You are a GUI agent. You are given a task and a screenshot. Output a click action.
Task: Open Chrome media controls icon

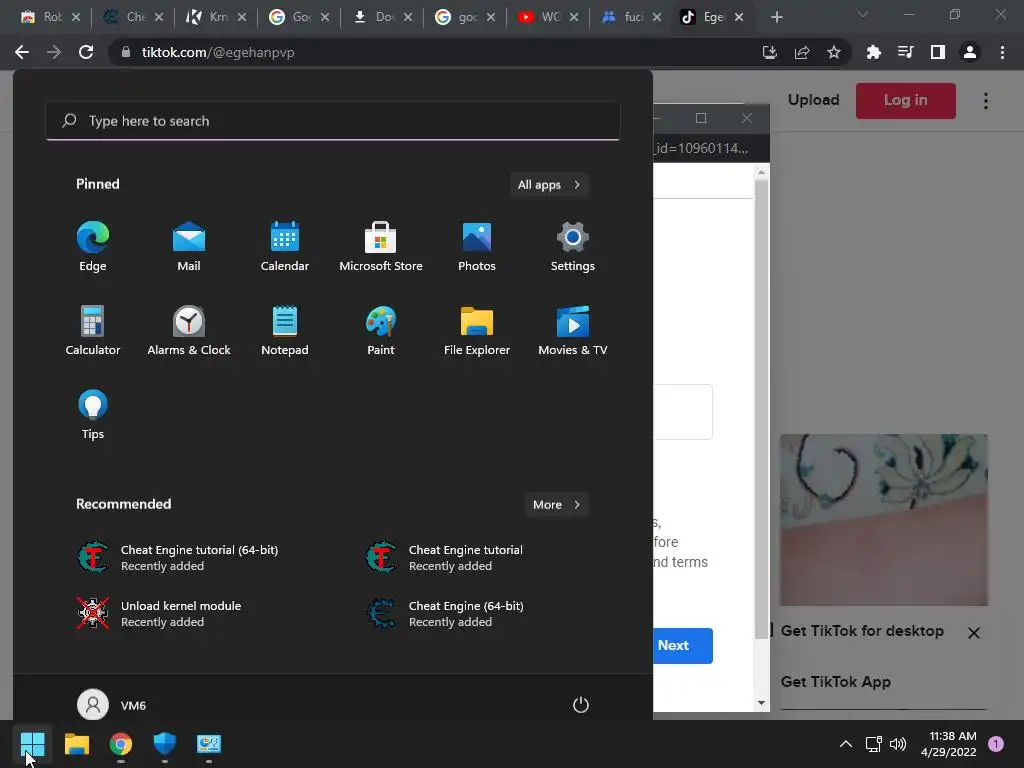(x=905, y=52)
